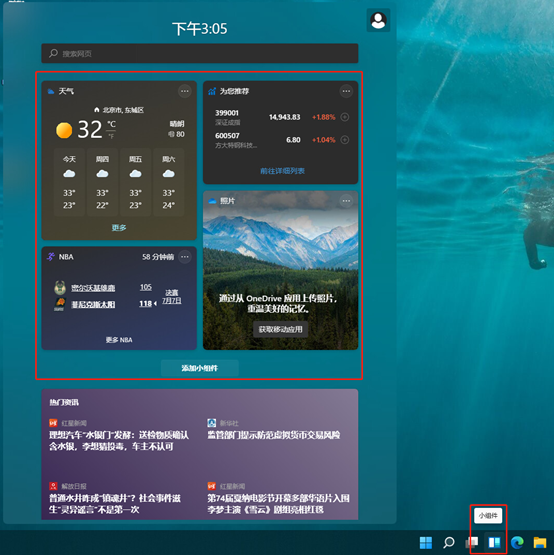Open the stock recommendations widget's options

tap(346, 91)
